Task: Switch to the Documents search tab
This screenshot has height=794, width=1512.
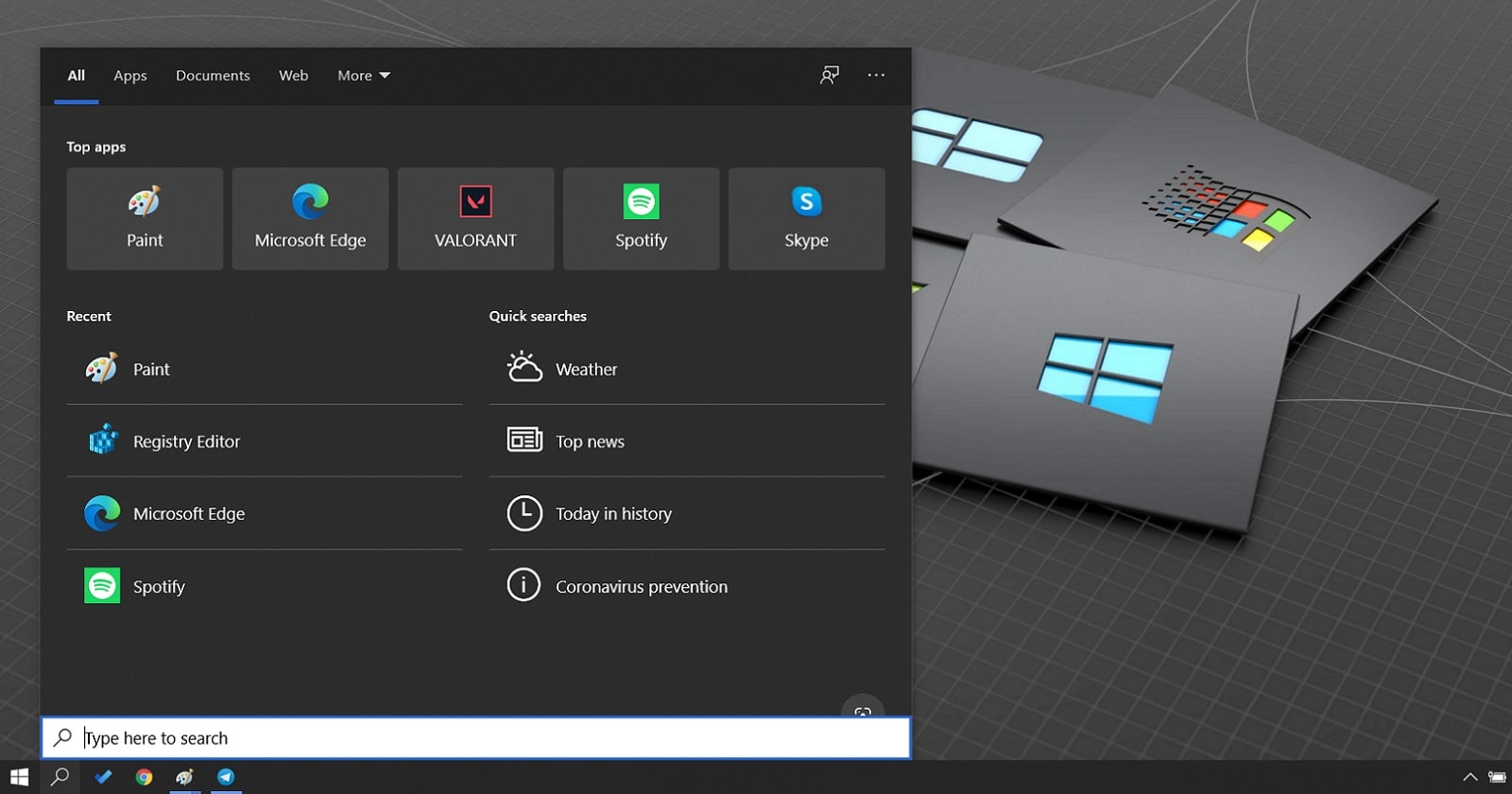Action: [x=213, y=76]
